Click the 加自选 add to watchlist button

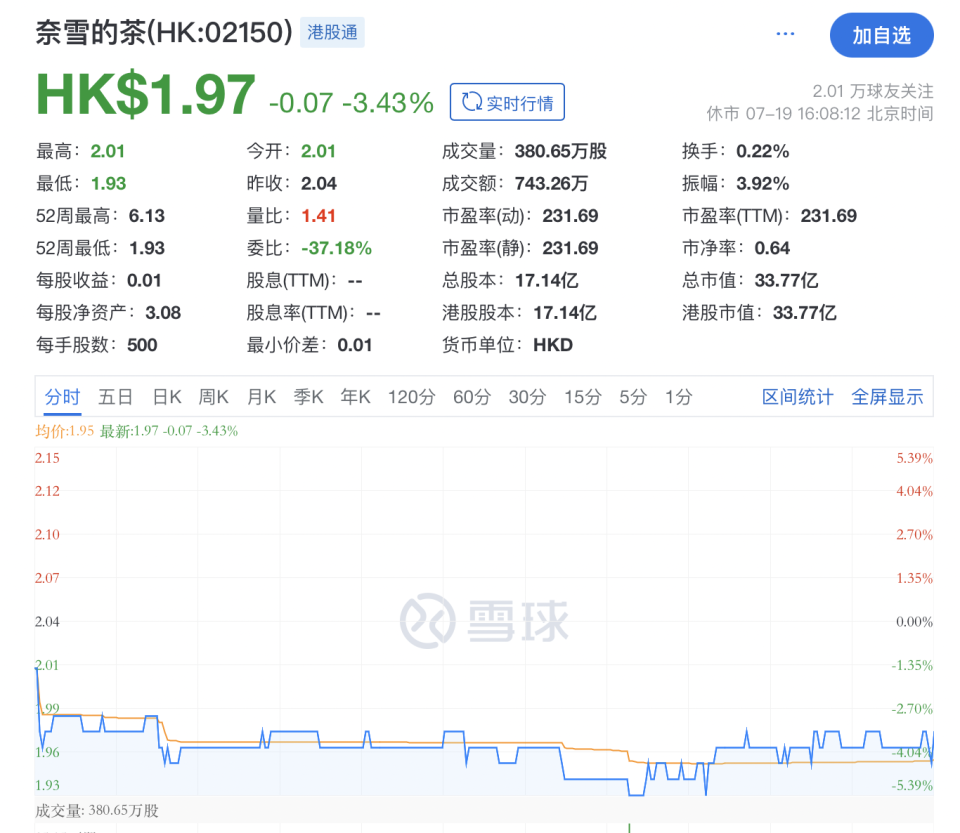pos(881,35)
